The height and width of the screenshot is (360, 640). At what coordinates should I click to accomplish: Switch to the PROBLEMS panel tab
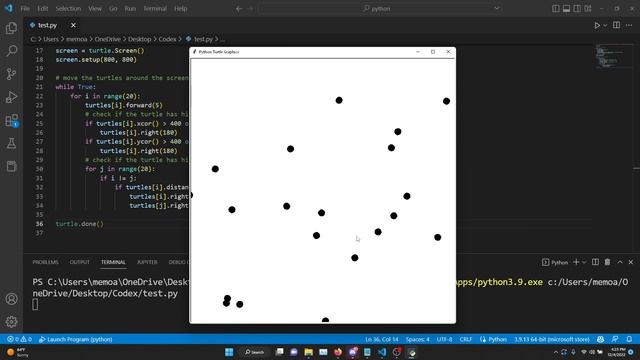coord(45,262)
